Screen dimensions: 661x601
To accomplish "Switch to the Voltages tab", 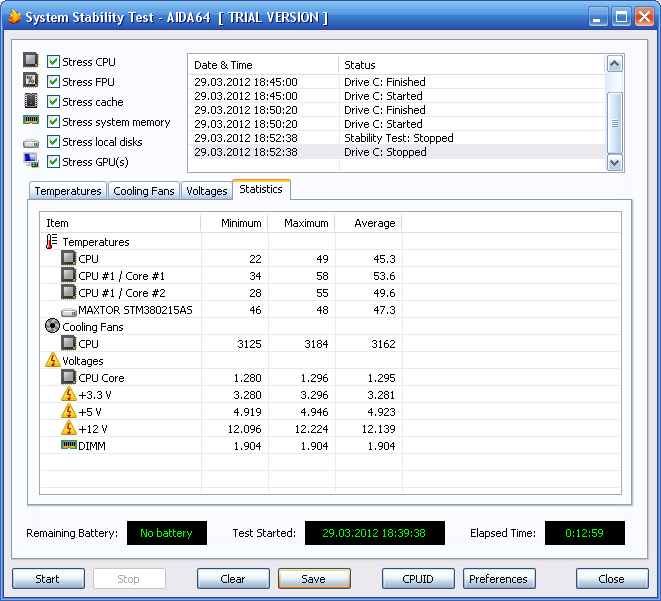I will (x=207, y=191).
